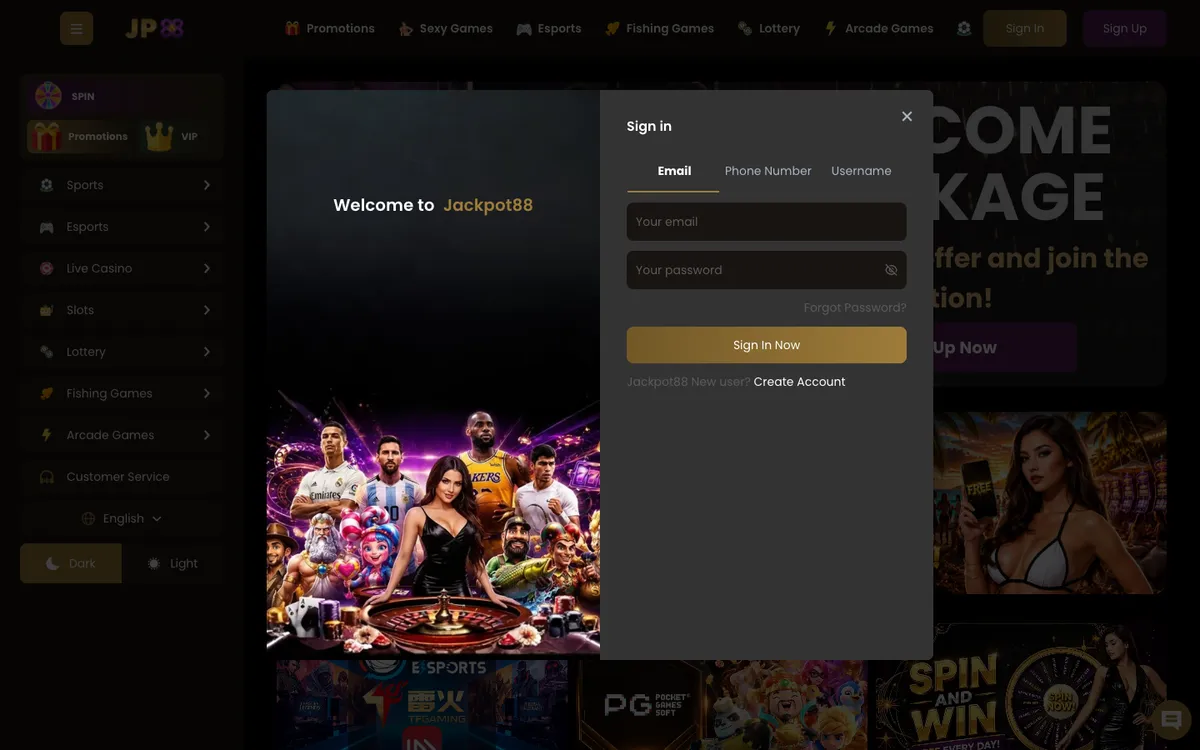Image resolution: width=1200 pixels, height=750 pixels.
Task: Open the hamburger menu button
Action: coord(76,28)
